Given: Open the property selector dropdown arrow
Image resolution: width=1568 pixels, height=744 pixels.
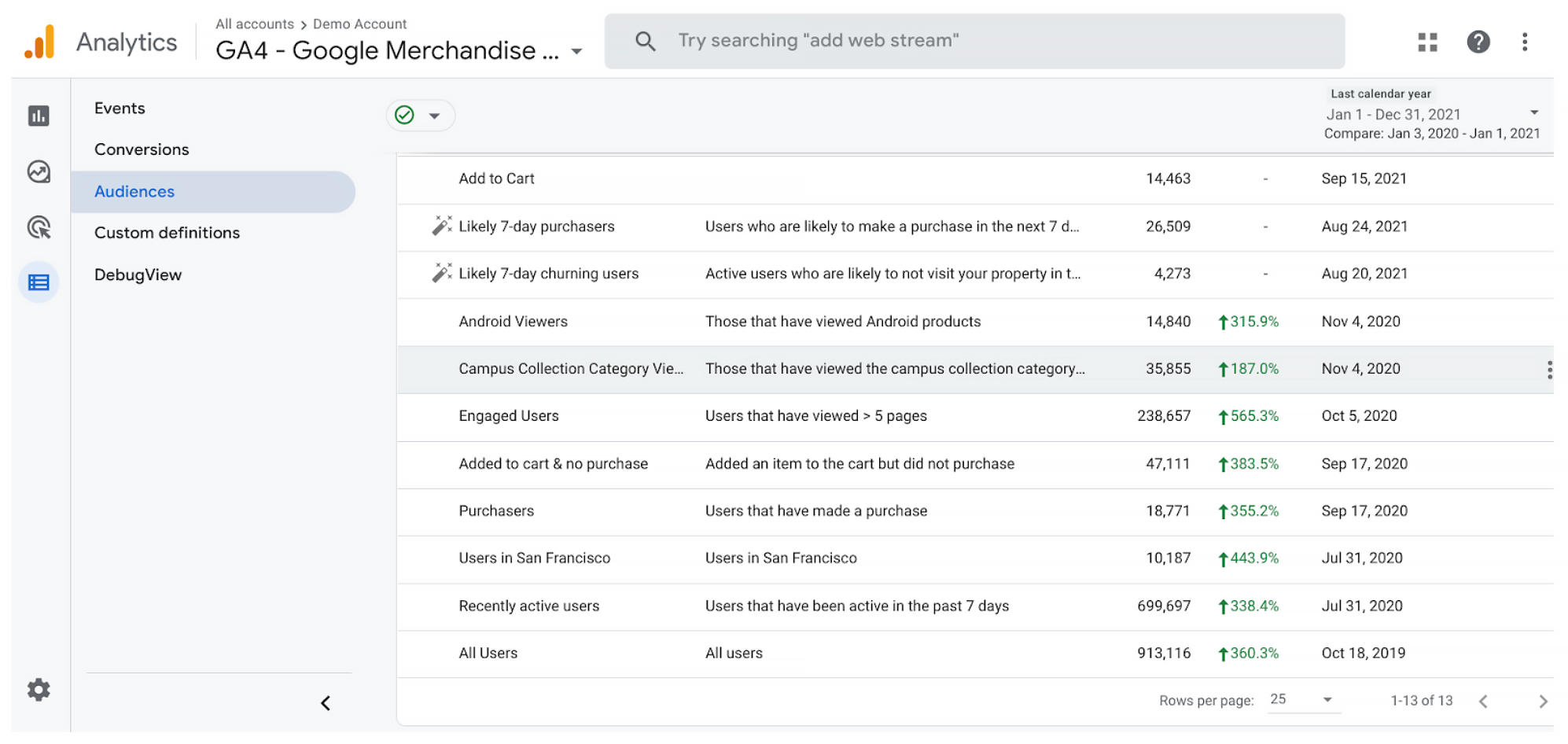Looking at the screenshot, I should coord(576,52).
